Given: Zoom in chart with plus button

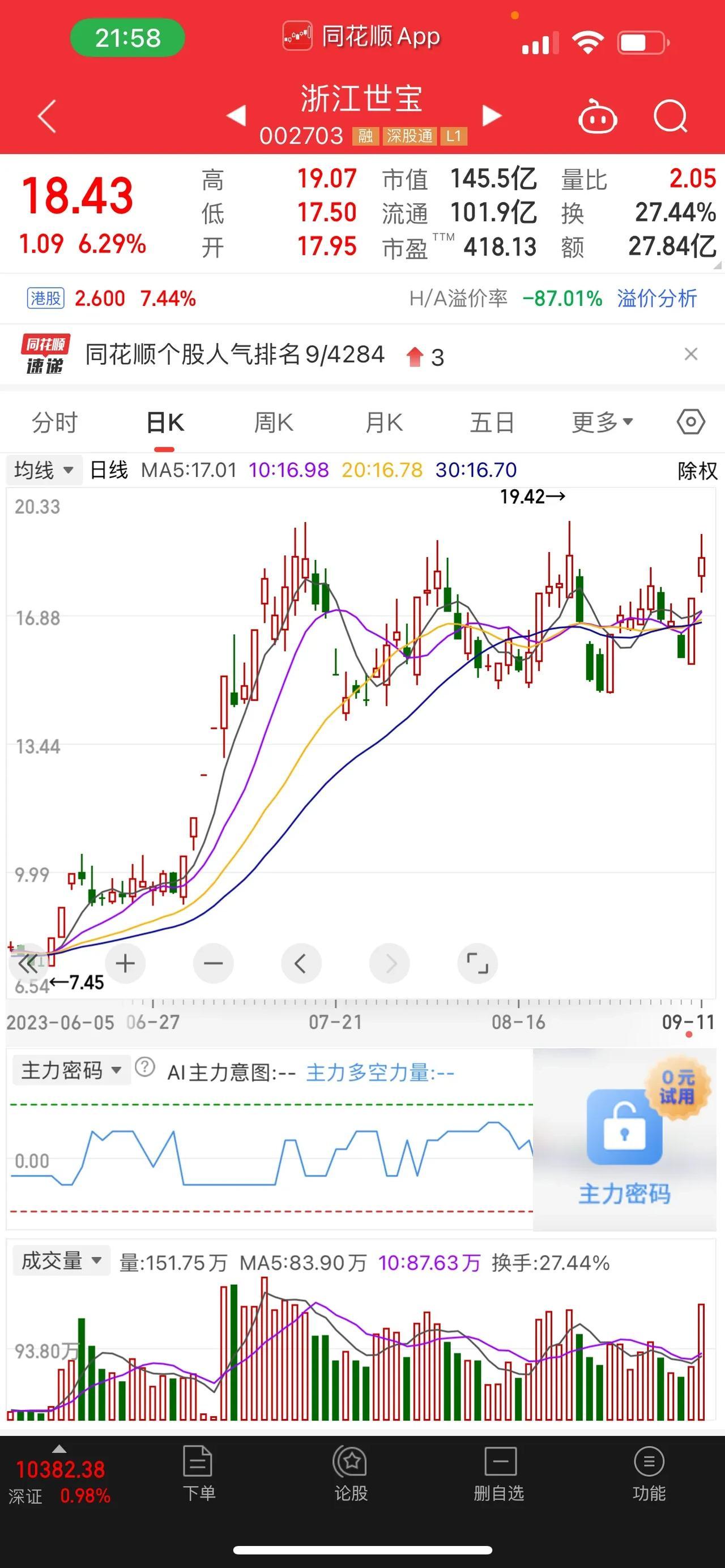Looking at the screenshot, I should [125, 964].
